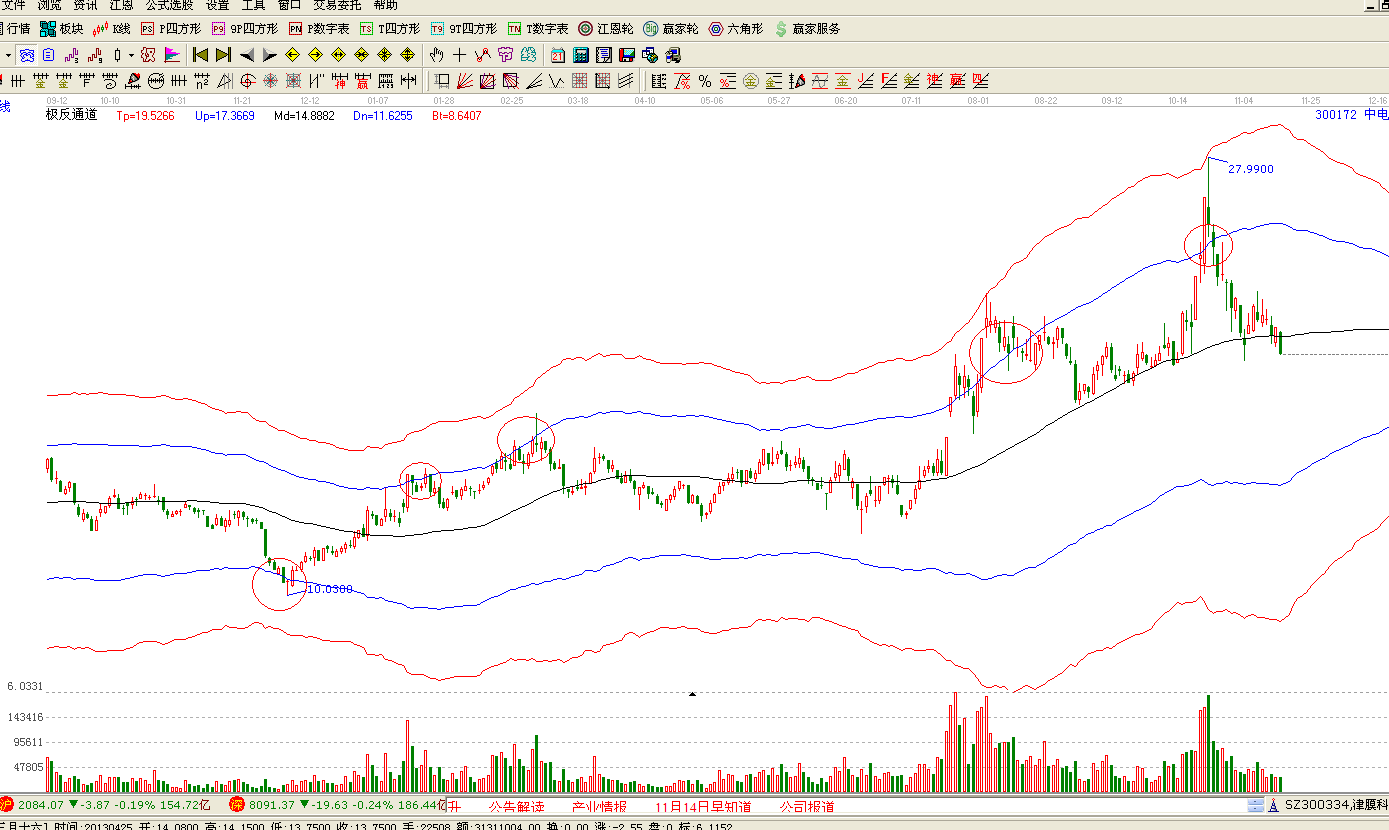This screenshot has height=830, width=1389.
Task: Click the 六角形 hexagon chart button
Action: coord(736,29)
